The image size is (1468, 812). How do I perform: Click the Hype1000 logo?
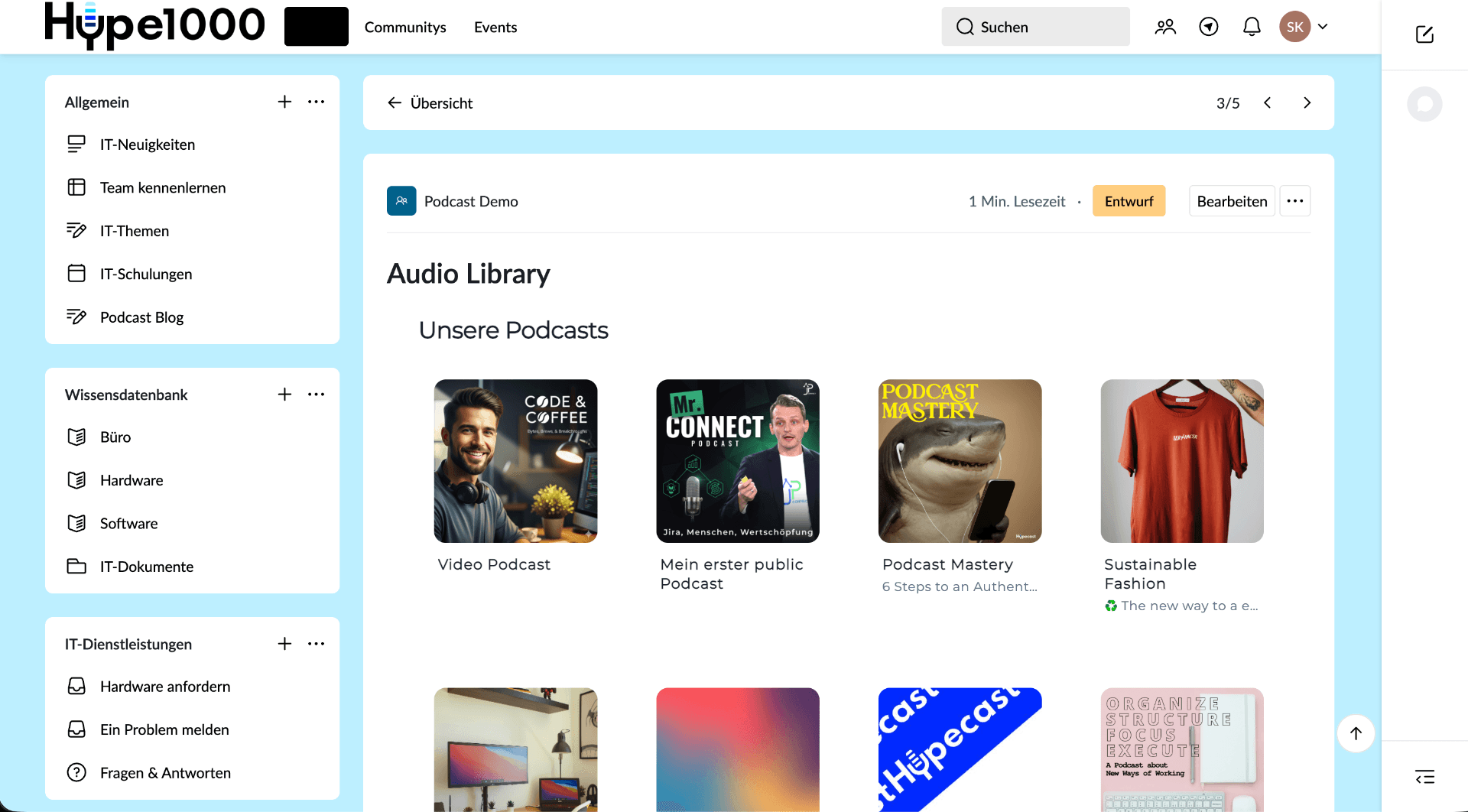coord(154,25)
